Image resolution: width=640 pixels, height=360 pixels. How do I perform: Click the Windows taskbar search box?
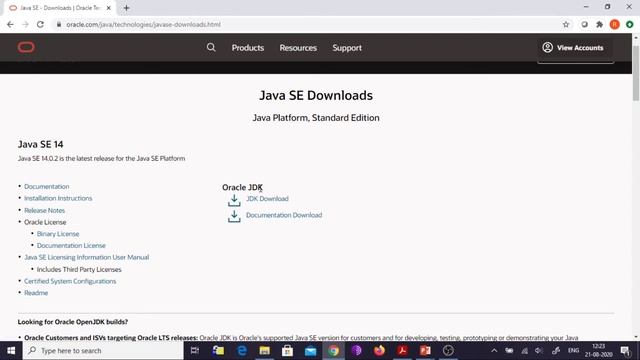click(x=103, y=351)
